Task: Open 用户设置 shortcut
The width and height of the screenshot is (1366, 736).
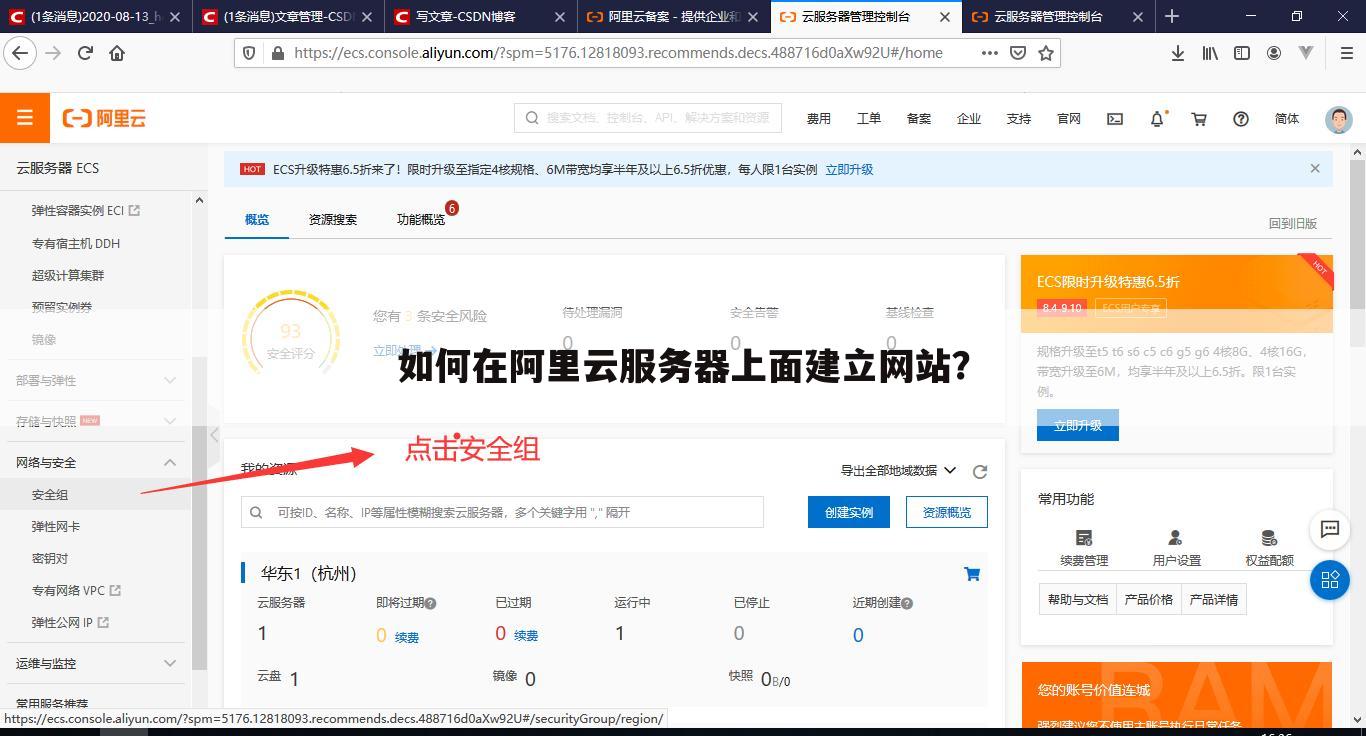Action: point(1176,548)
